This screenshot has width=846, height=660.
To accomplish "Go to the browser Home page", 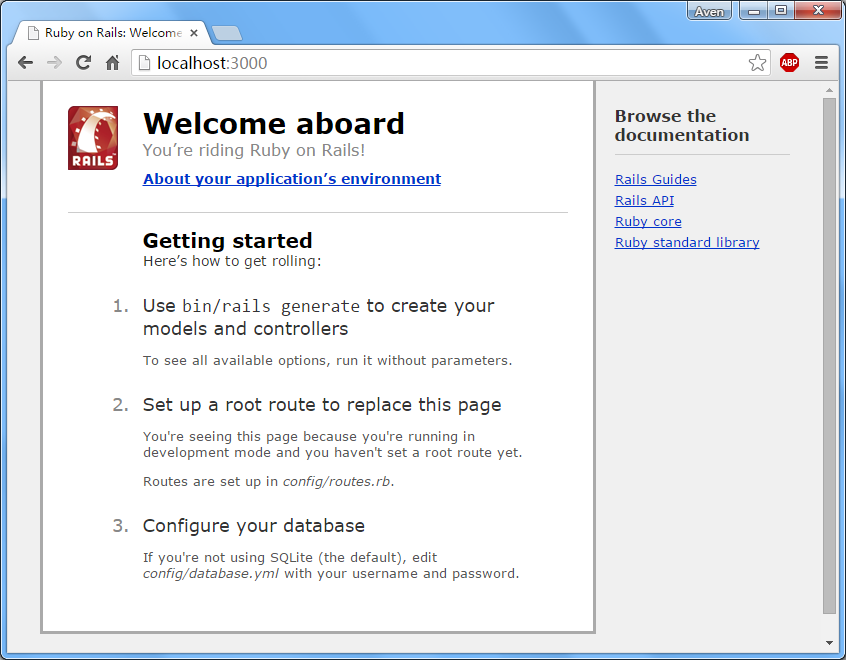I will point(112,63).
